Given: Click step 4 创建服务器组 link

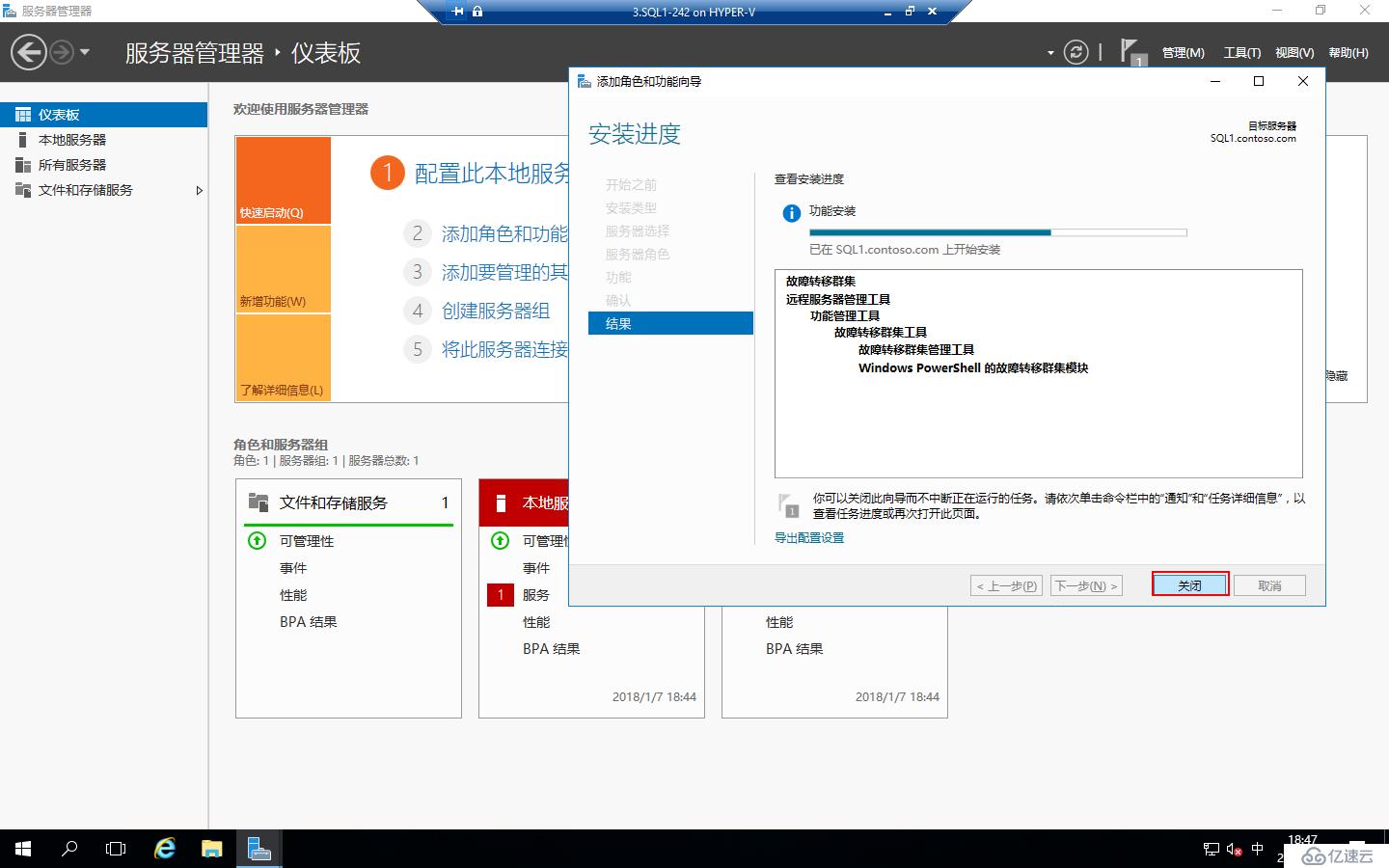Looking at the screenshot, I should 496,311.
